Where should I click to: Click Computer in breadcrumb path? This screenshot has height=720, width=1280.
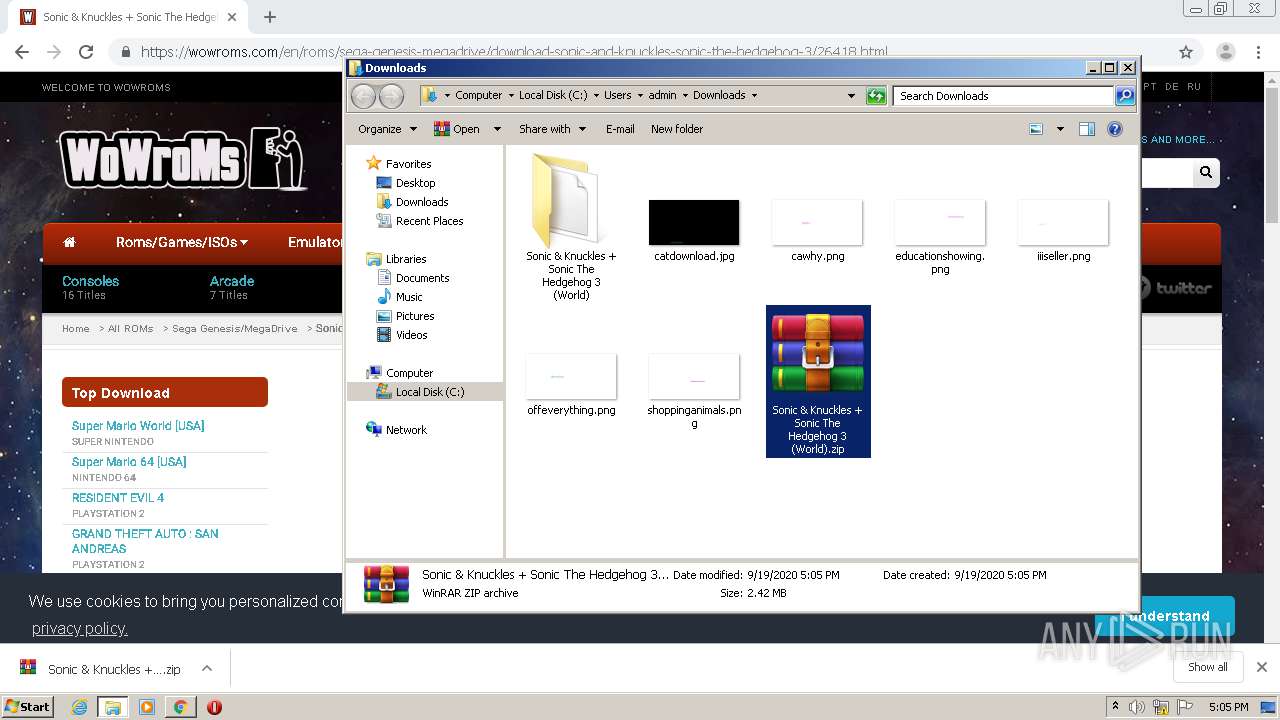click(x=479, y=96)
